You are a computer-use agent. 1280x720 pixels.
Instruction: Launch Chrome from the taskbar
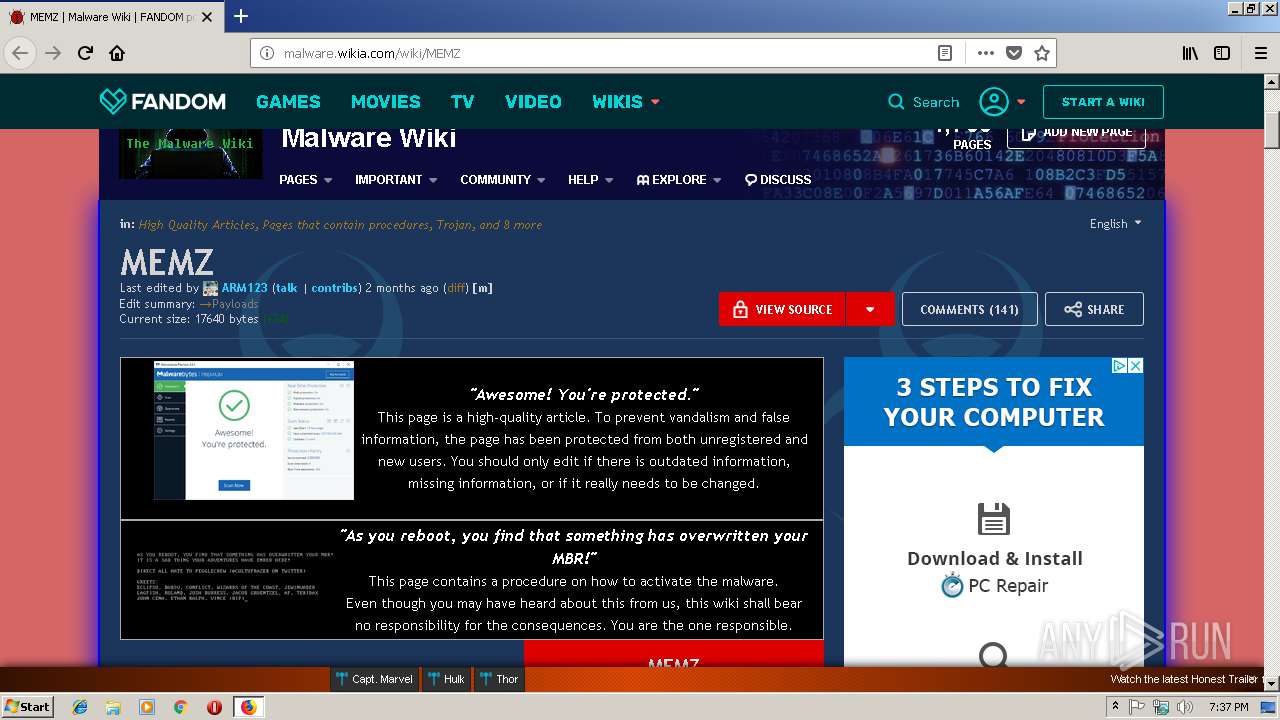click(180, 707)
